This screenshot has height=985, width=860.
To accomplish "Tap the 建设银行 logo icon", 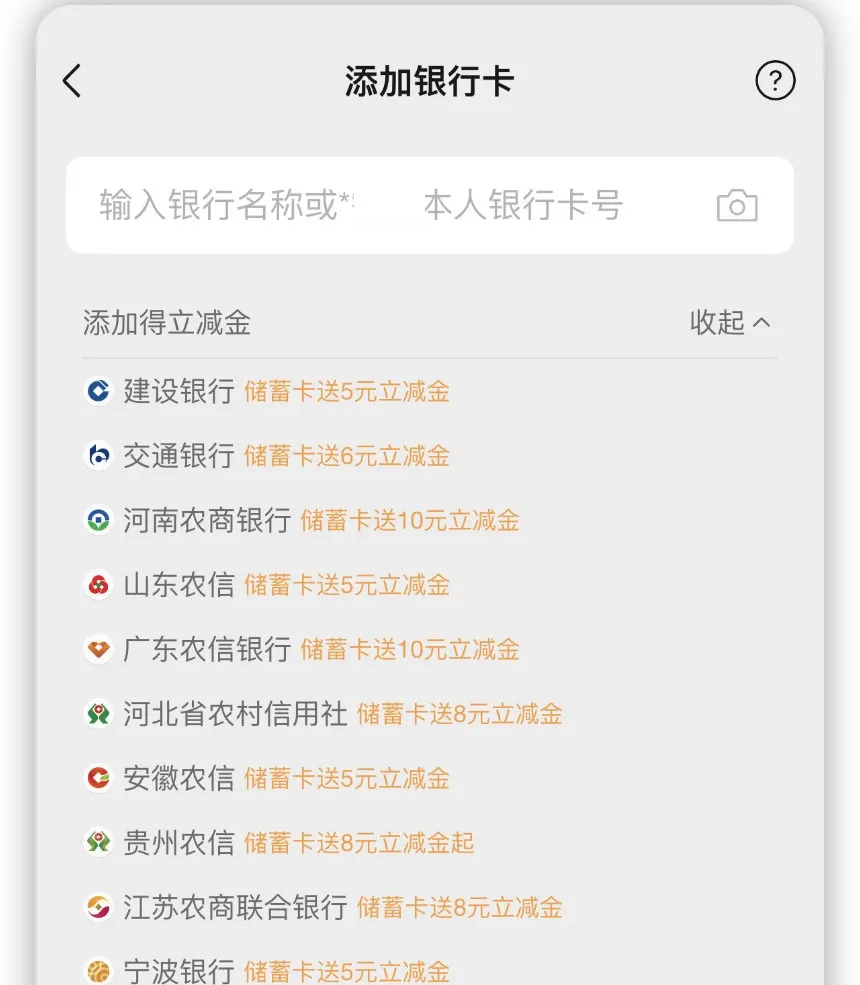I will click(x=98, y=391).
